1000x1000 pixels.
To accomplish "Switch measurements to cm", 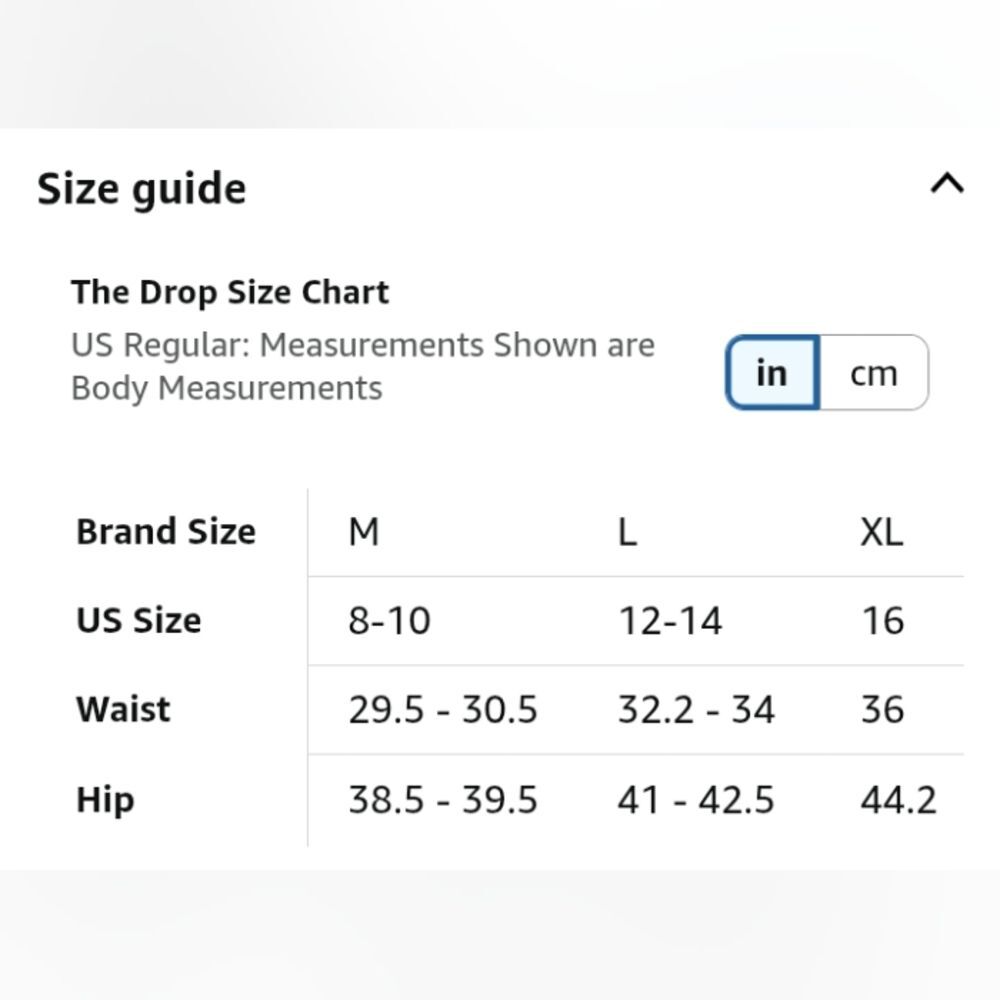I will coord(874,372).
